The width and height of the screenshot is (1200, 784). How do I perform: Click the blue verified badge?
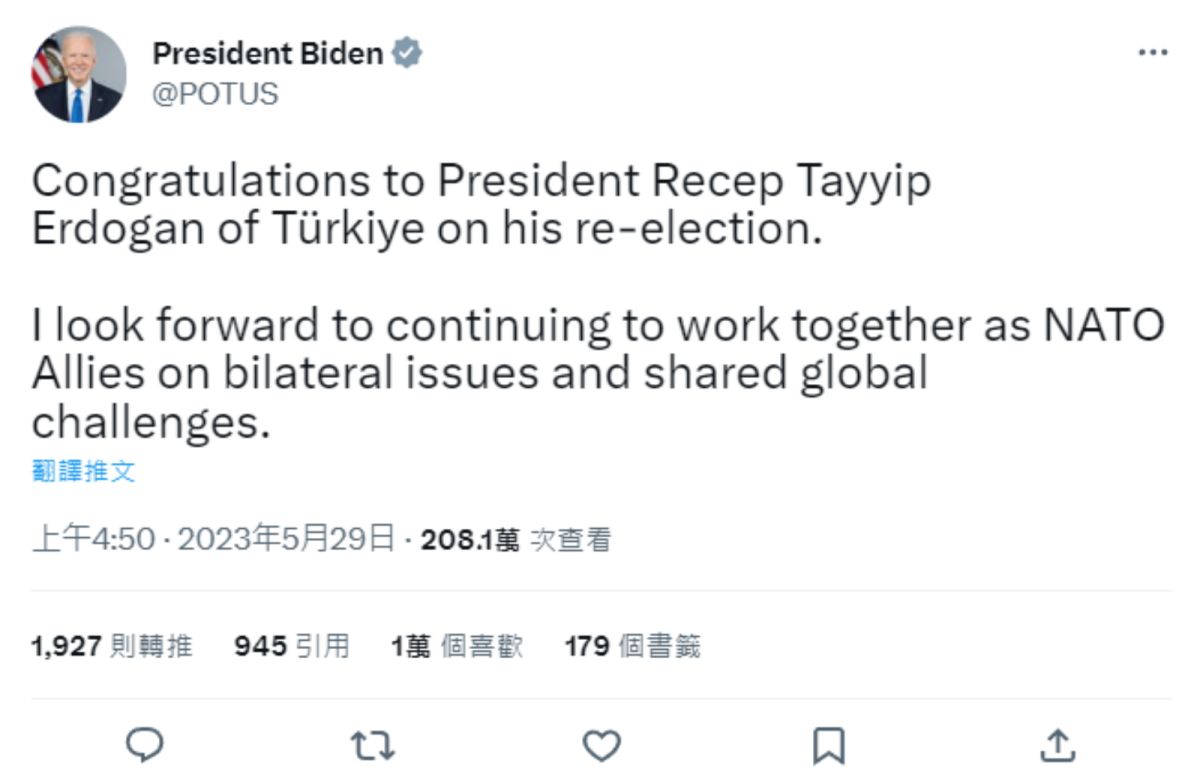point(406,54)
